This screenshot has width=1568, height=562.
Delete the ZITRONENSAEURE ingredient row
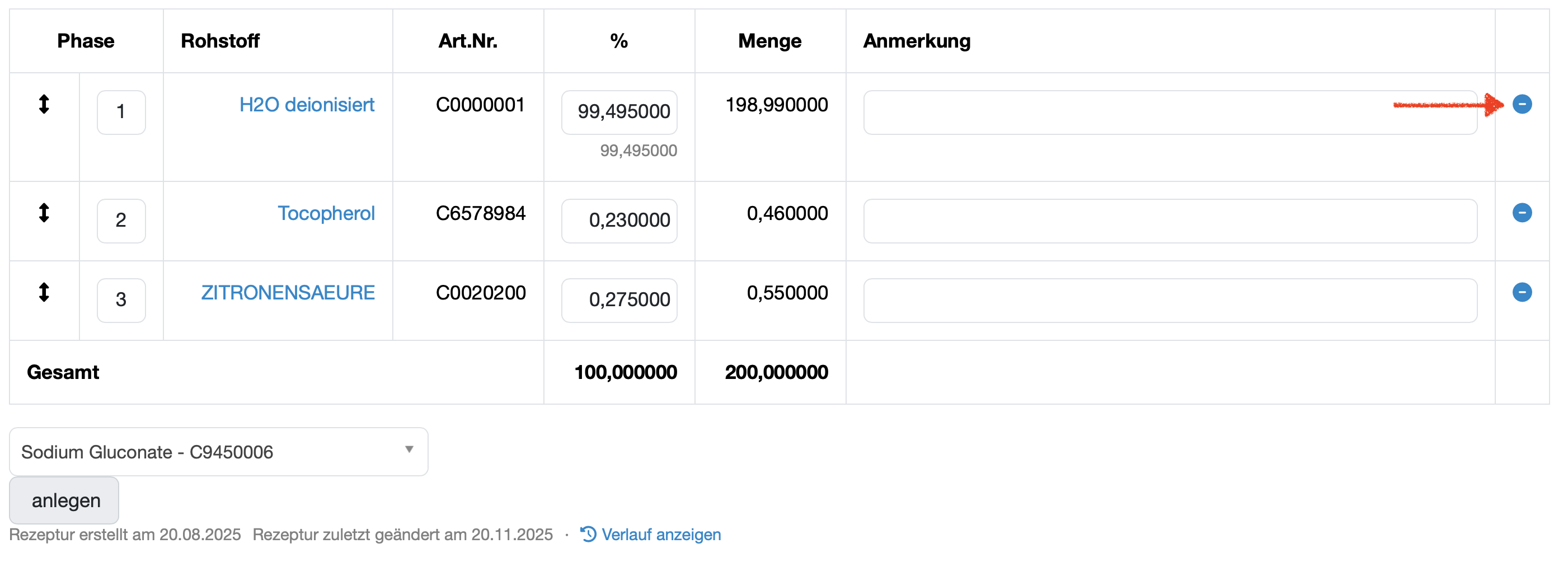tap(1522, 292)
